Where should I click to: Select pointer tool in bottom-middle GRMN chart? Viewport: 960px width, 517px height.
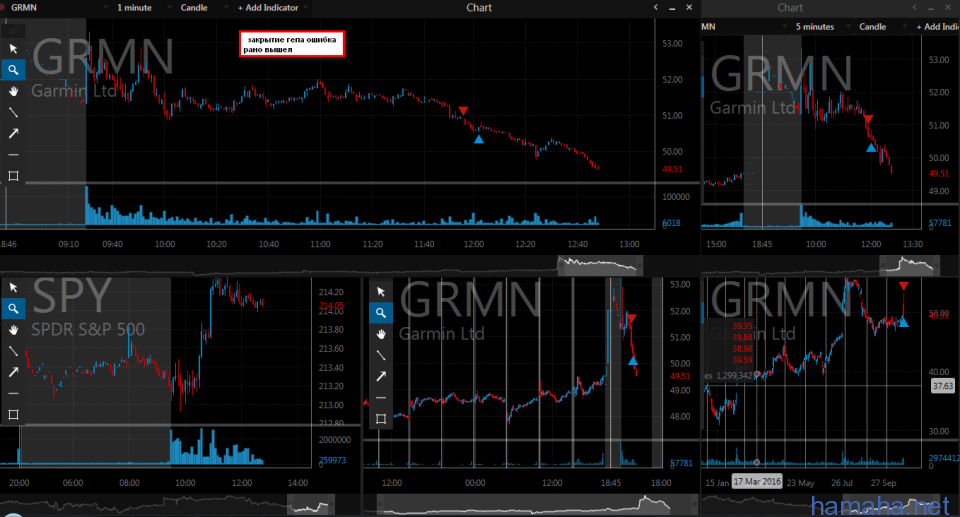381,292
